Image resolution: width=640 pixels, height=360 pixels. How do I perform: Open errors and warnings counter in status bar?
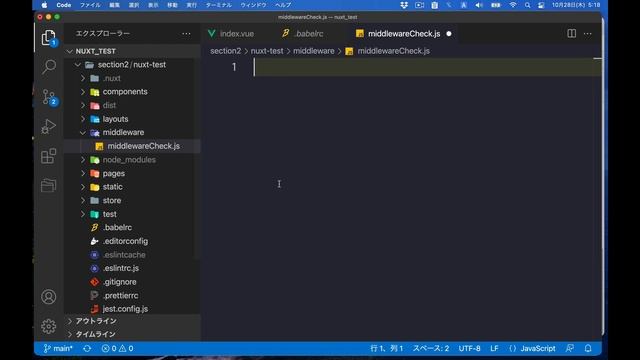click(117, 349)
